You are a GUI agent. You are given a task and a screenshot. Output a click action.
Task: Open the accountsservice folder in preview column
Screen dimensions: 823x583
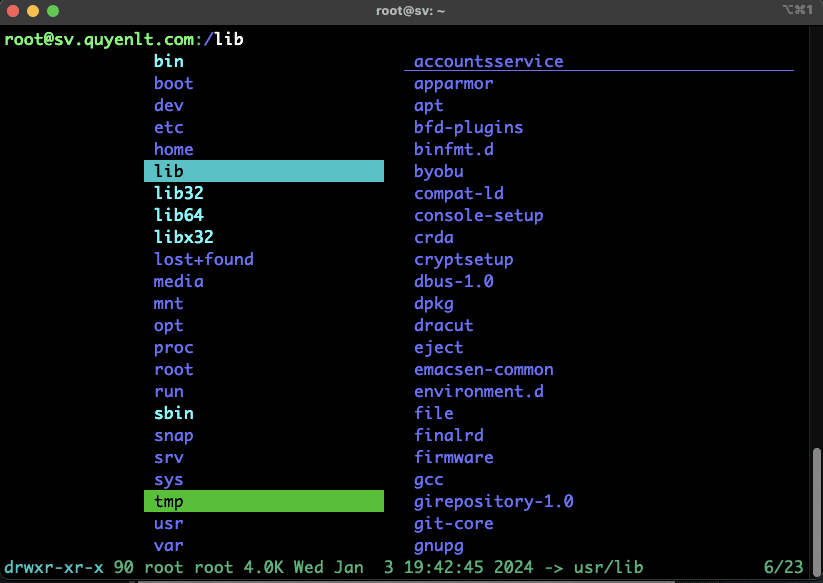coord(488,61)
